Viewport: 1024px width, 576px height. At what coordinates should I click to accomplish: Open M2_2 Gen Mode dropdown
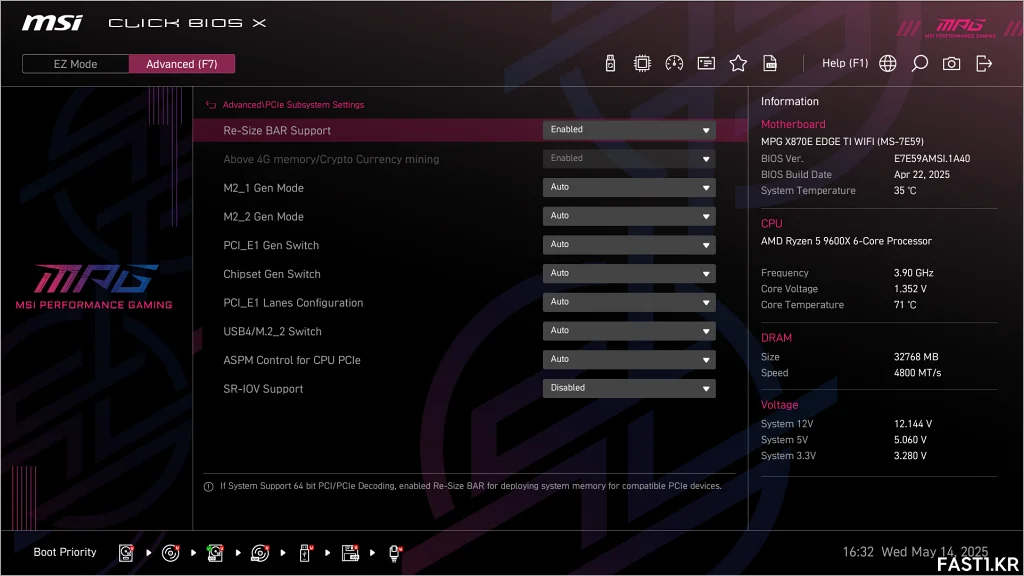[629, 216]
